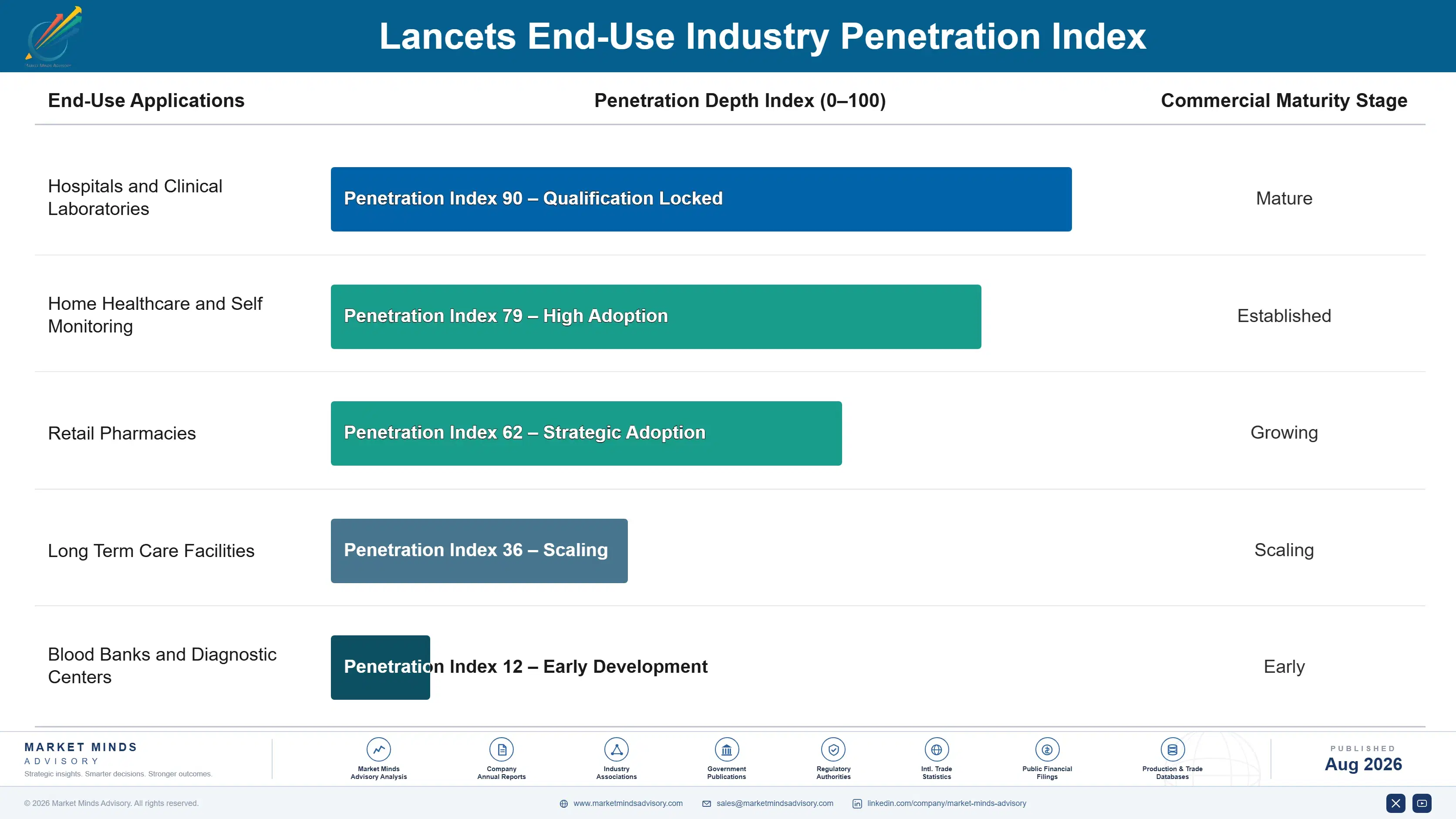1456x819 pixels.
Task: Click Blood Banks and Diagnostic Centers label
Action: (162, 666)
